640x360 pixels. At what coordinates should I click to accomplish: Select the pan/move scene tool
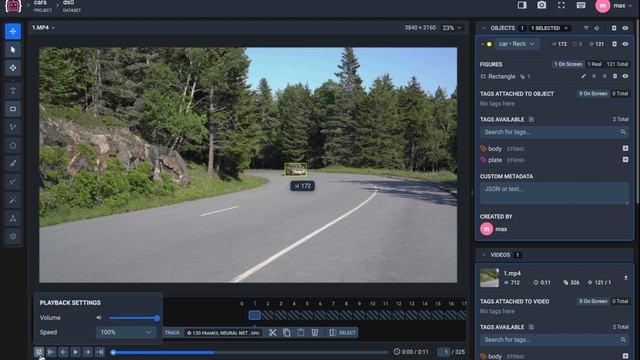click(13, 31)
